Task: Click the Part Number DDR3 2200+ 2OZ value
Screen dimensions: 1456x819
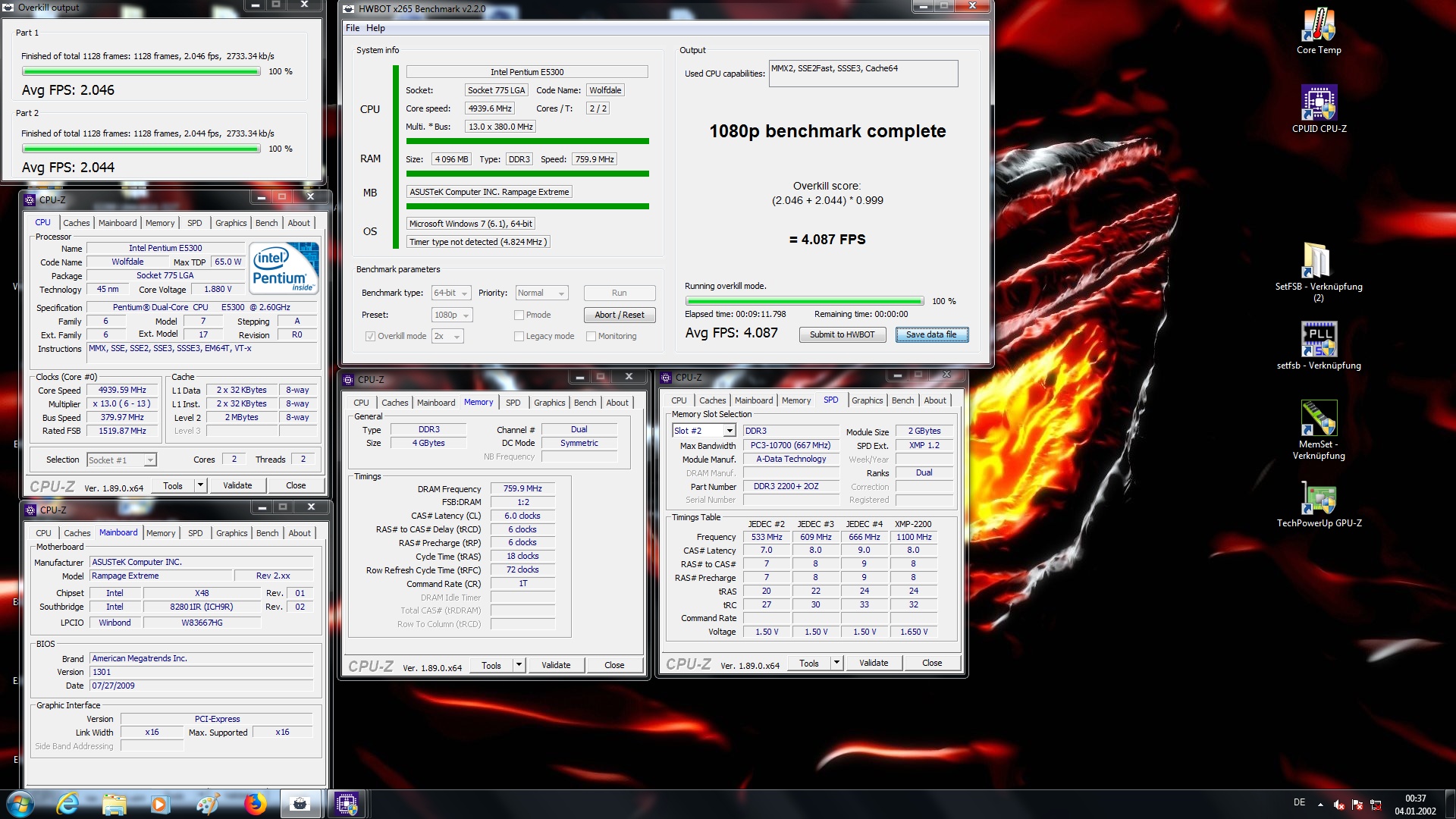Action: (x=790, y=486)
